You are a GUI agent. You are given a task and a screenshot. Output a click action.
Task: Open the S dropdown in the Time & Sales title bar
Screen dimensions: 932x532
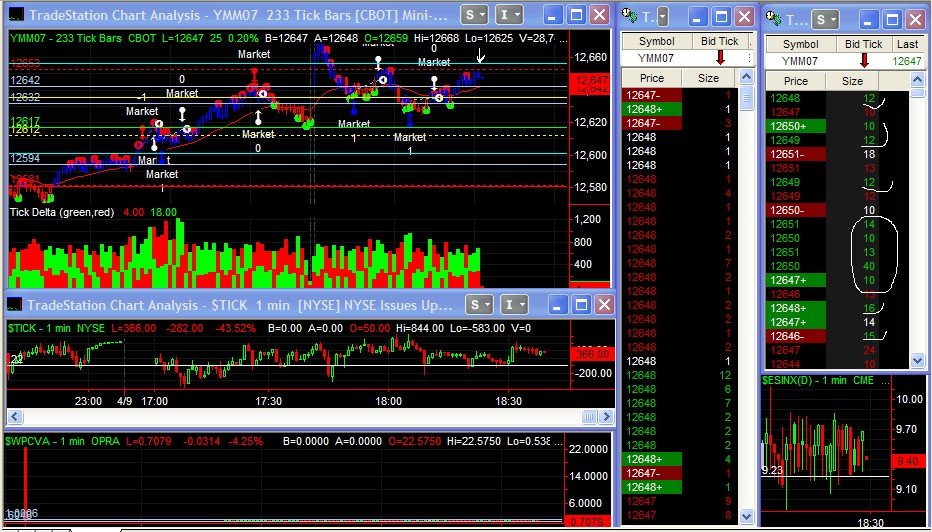click(826, 20)
